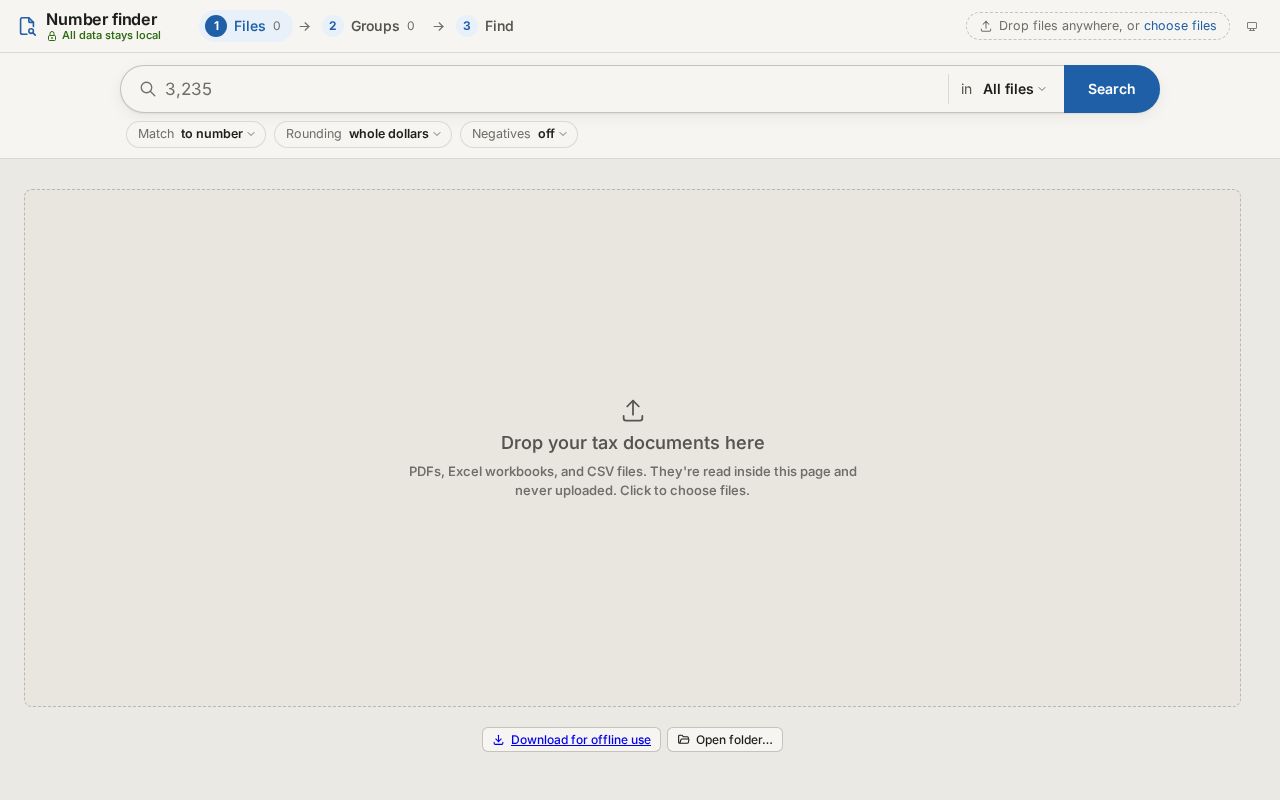Click the green lock icon

[52, 36]
